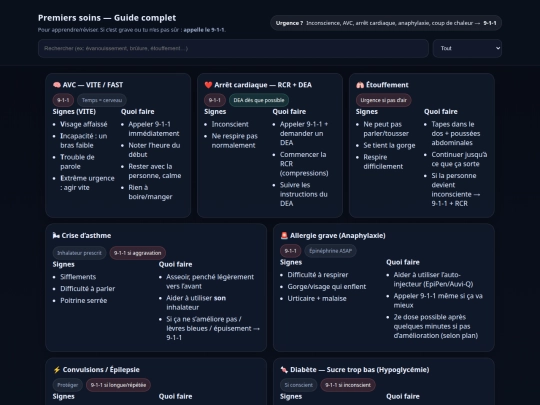Click Asseoir, penché légèrement vers l'avant
This screenshot has height=405, width=540.
pyautogui.click(x=210, y=282)
